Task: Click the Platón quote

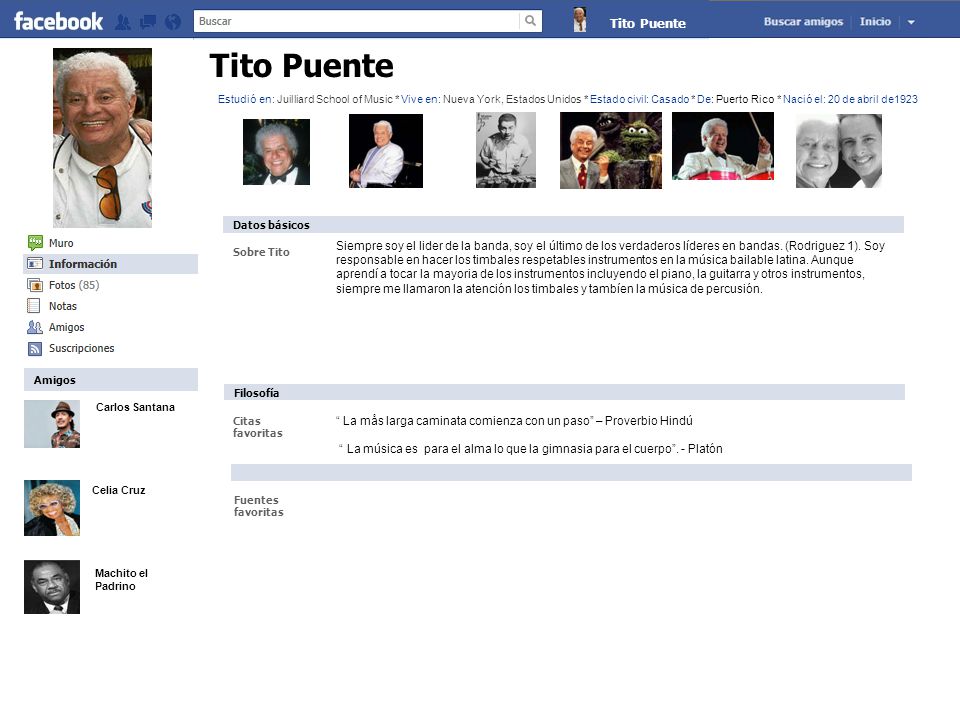Action: [531, 449]
